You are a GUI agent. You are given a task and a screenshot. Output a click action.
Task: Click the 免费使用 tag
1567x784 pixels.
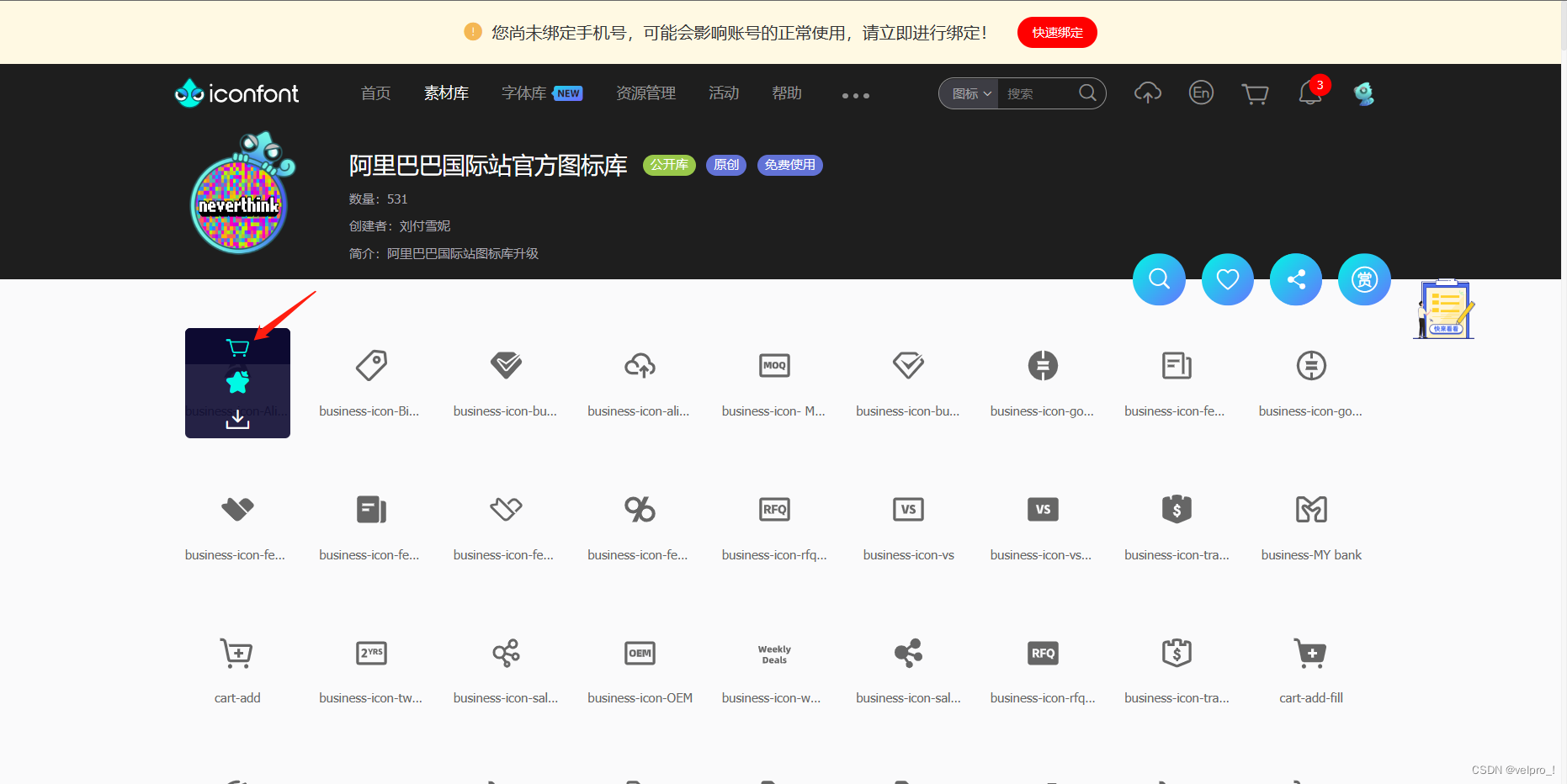click(789, 165)
